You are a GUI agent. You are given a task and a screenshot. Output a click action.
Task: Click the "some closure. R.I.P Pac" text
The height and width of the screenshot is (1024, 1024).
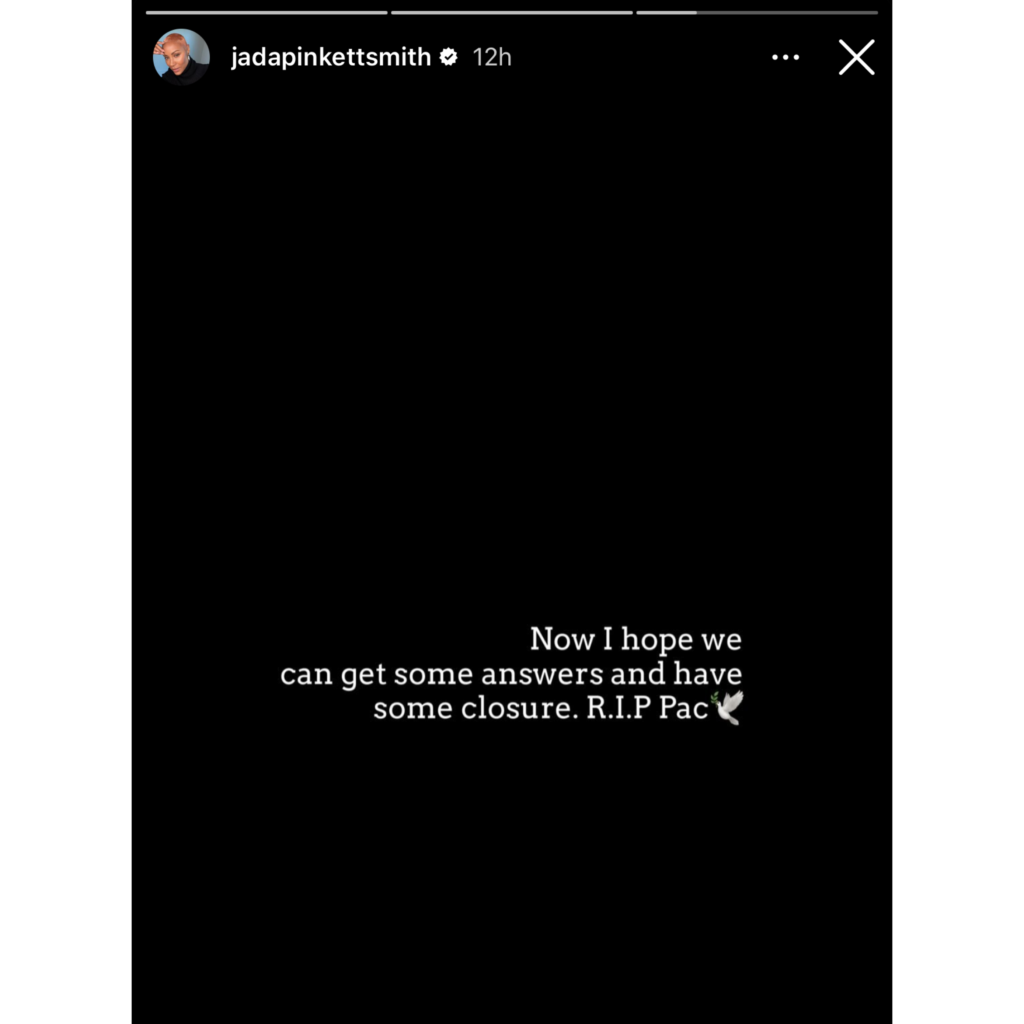541,708
